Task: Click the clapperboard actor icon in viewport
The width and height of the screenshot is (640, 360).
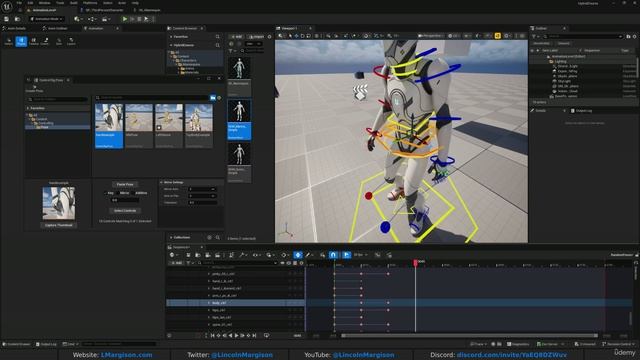Action: click(360, 92)
